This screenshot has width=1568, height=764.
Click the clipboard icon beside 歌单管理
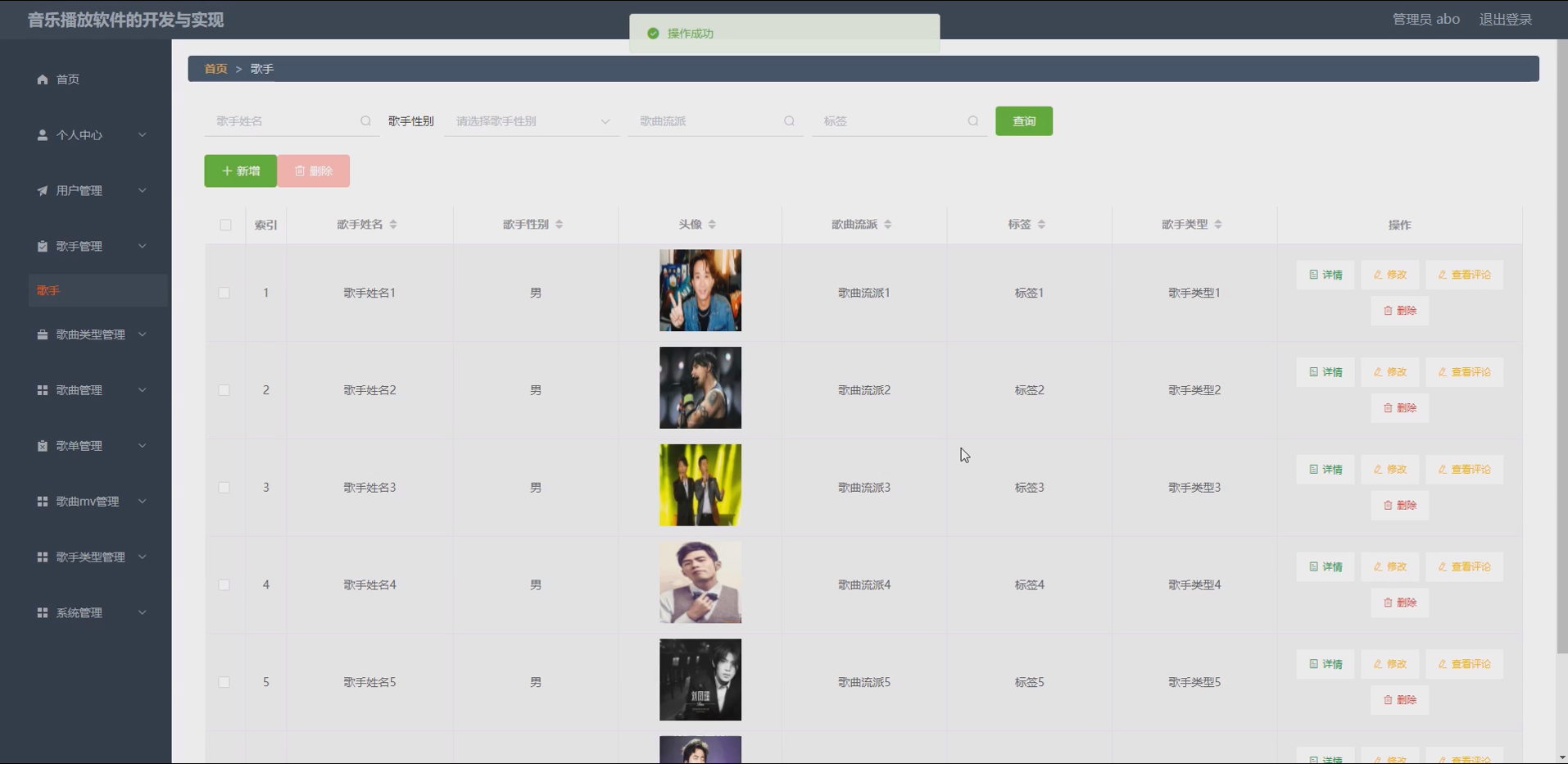tap(43, 447)
